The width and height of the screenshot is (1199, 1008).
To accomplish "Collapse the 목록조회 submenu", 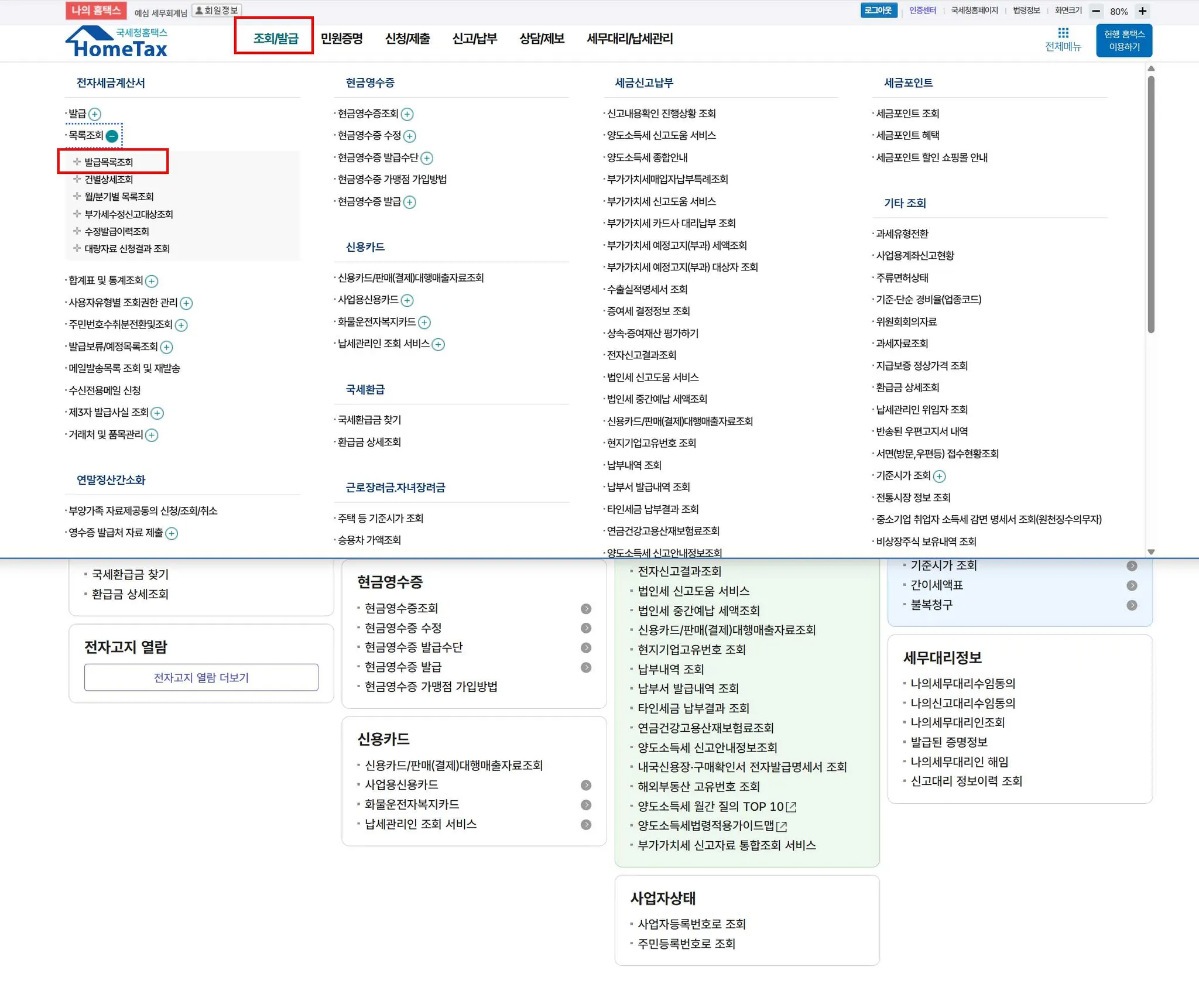I will tap(112, 136).
